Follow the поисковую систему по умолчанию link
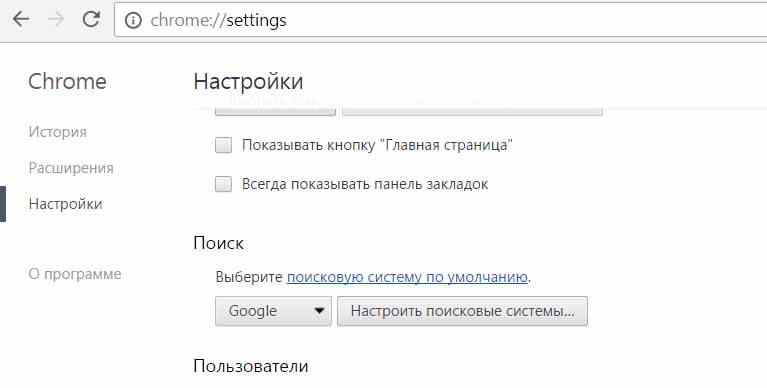 407,277
